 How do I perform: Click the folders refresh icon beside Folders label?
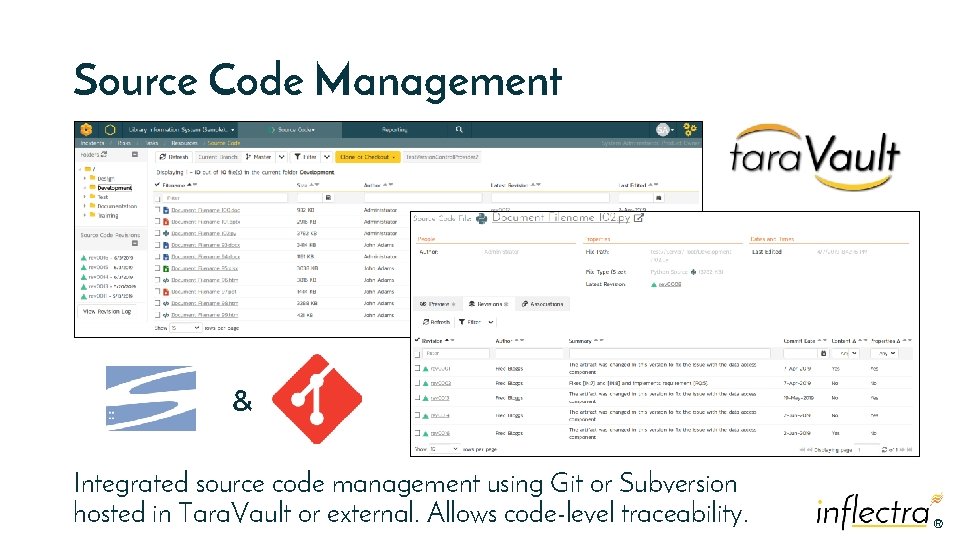click(x=104, y=154)
